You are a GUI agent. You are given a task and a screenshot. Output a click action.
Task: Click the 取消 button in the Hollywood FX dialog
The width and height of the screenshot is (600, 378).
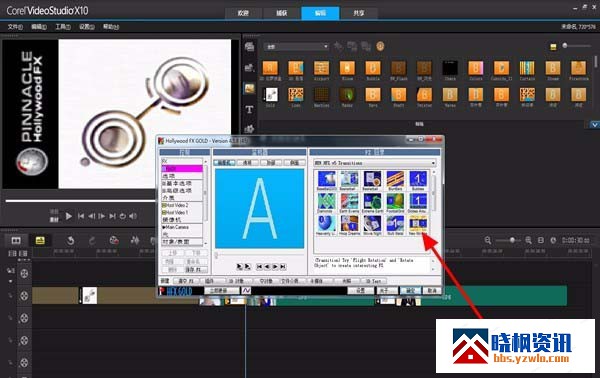432,291
